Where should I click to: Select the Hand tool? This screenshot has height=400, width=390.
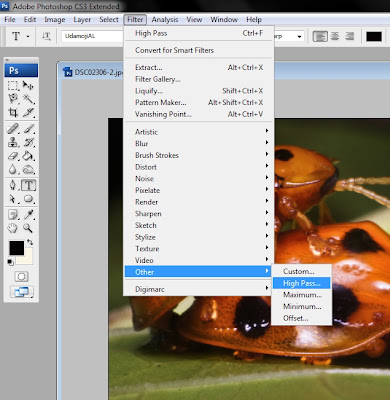point(13,228)
